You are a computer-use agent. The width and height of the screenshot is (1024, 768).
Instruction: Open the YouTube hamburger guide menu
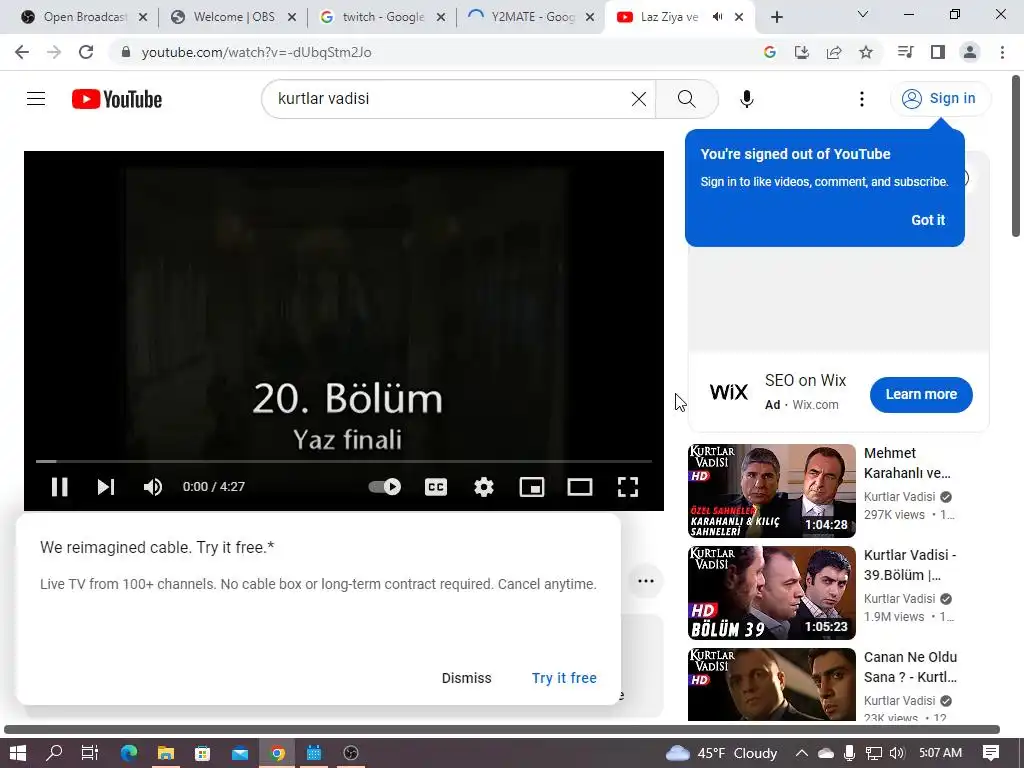36,99
